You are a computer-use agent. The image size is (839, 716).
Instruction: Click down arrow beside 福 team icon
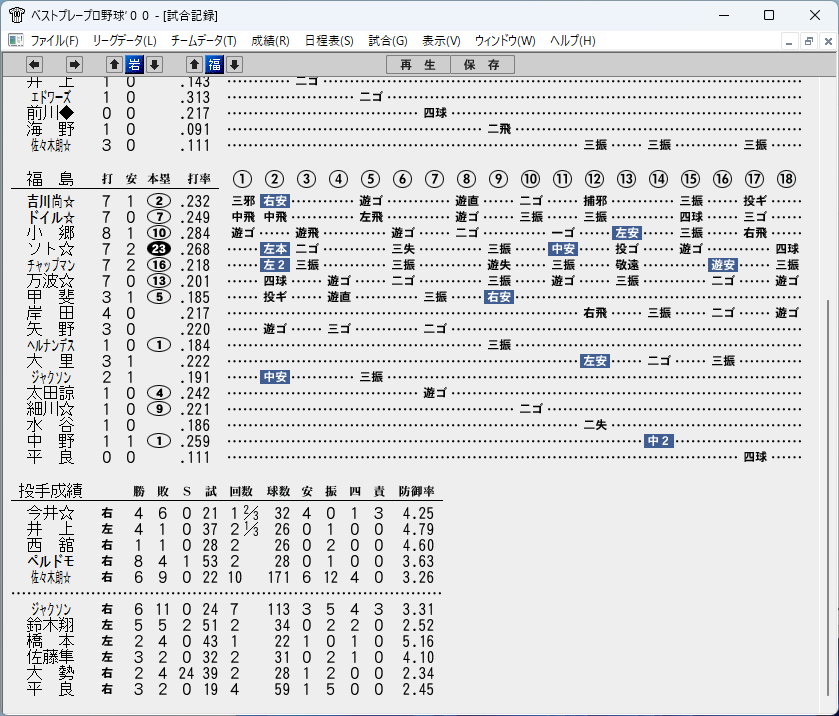(234, 65)
